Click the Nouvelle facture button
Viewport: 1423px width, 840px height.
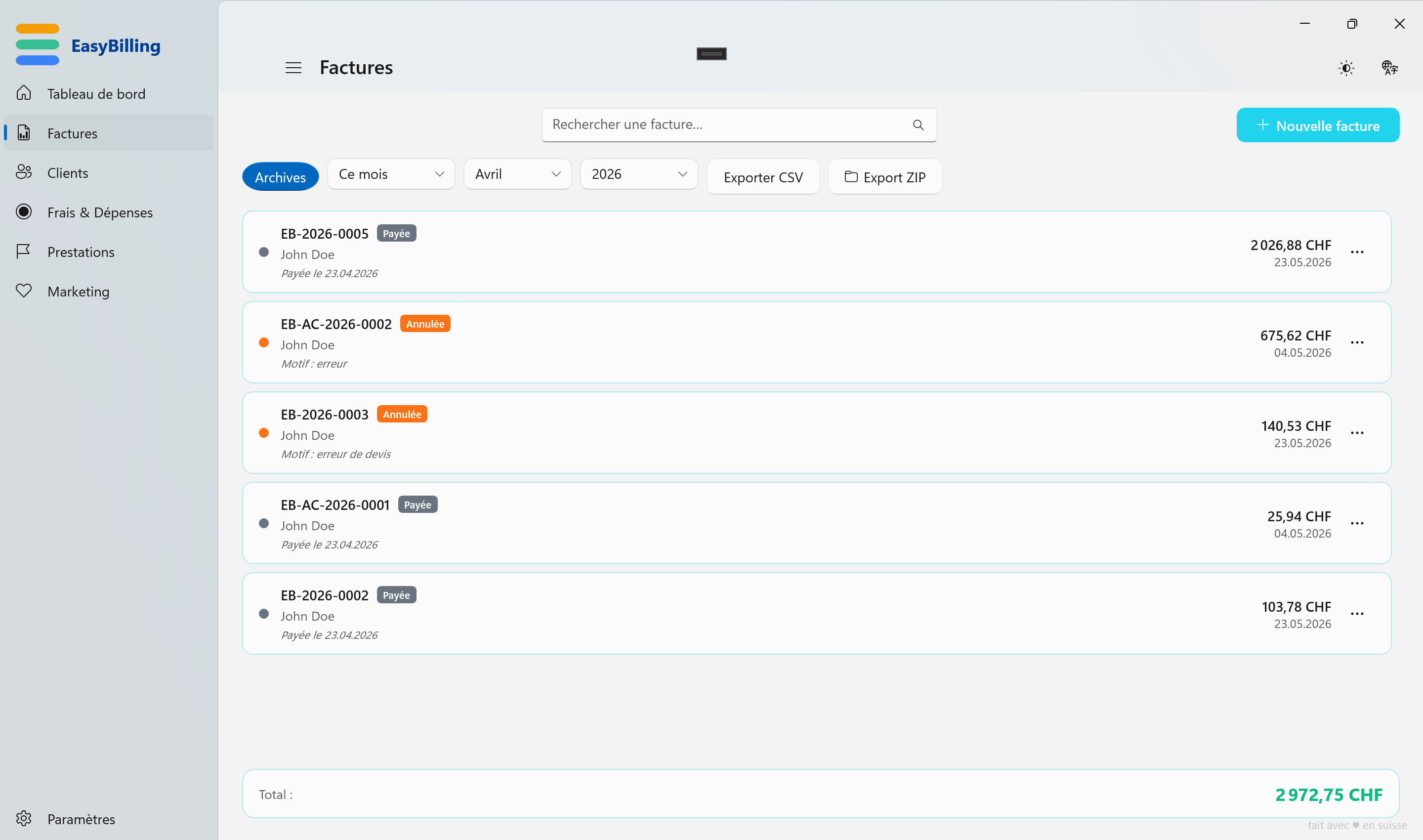point(1317,126)
